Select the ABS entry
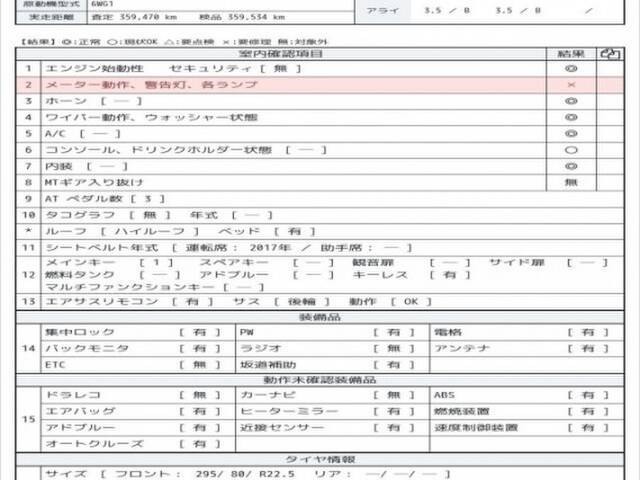 coord(521,395)
